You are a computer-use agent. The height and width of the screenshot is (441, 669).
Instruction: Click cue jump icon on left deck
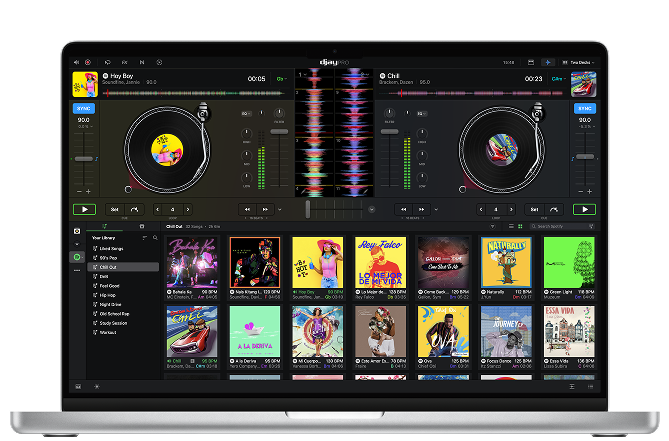pos(134,209)
